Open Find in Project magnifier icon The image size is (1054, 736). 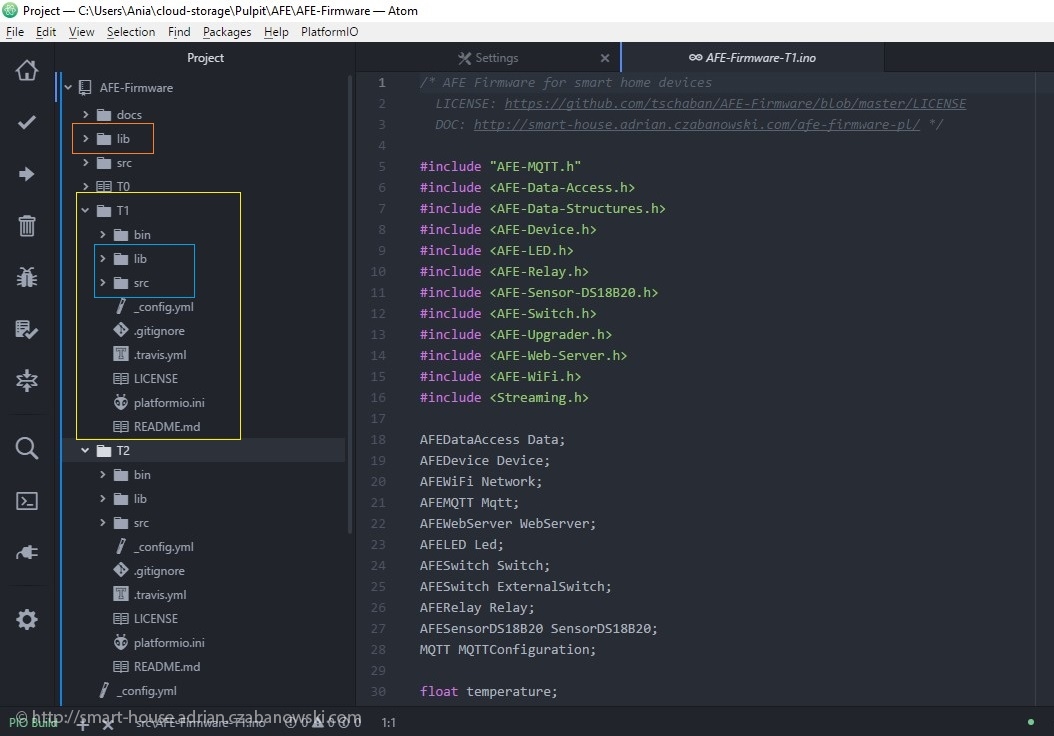[x=27, y=448]
